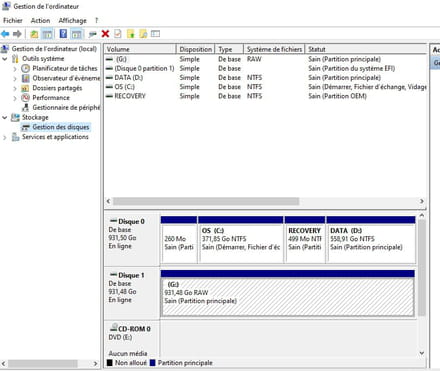Select the Stockage tree item

pos(35,117)
